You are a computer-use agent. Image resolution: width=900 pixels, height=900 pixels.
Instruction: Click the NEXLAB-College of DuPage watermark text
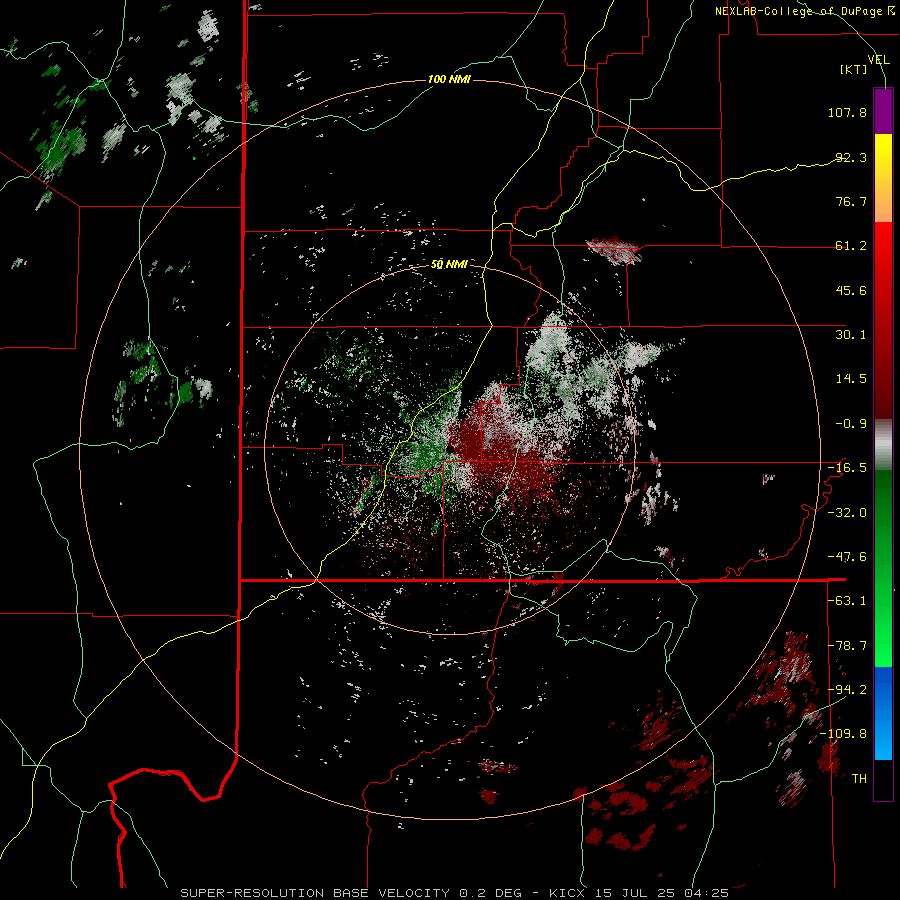tap(805, 11)
